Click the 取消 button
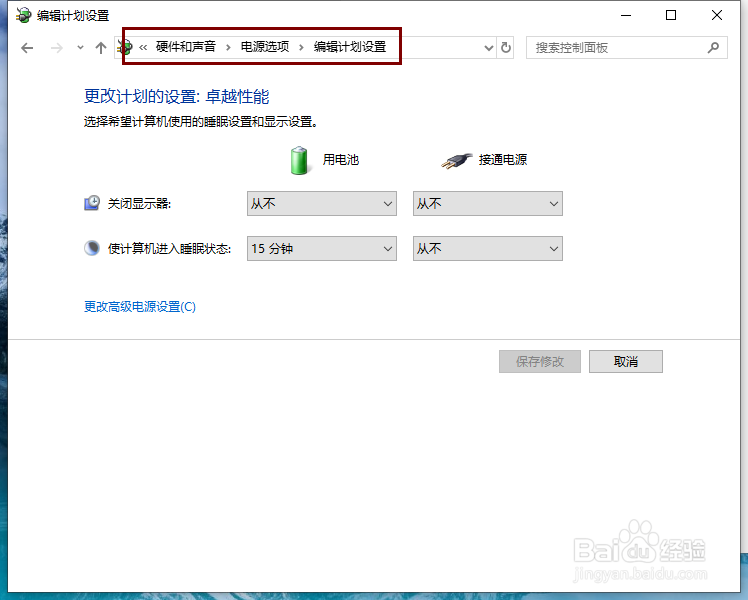This screenshot has width=748, height=600. (x=625, y=362)
